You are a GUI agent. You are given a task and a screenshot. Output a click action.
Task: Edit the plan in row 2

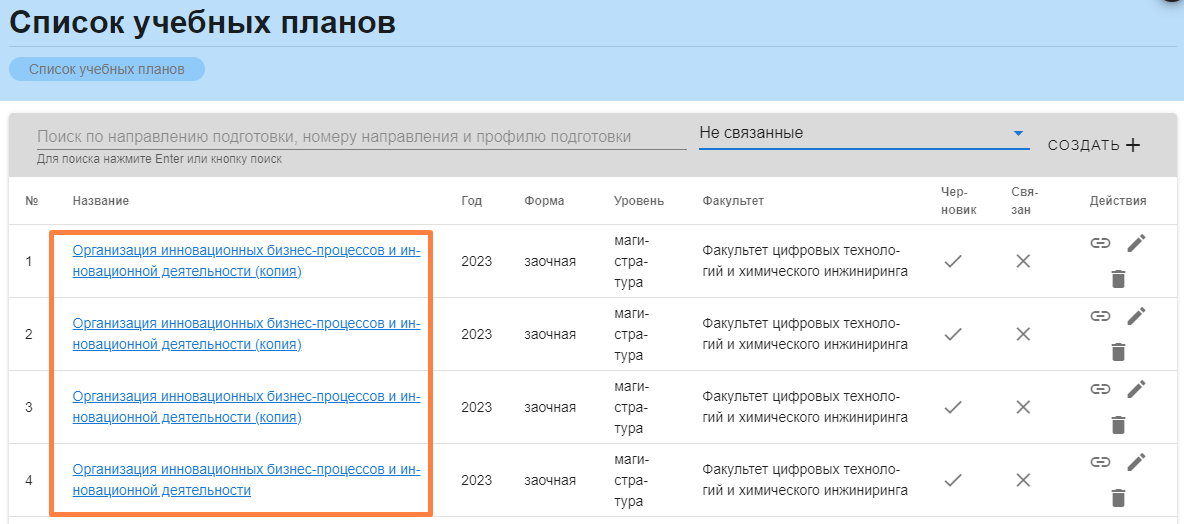[1135, 316]
